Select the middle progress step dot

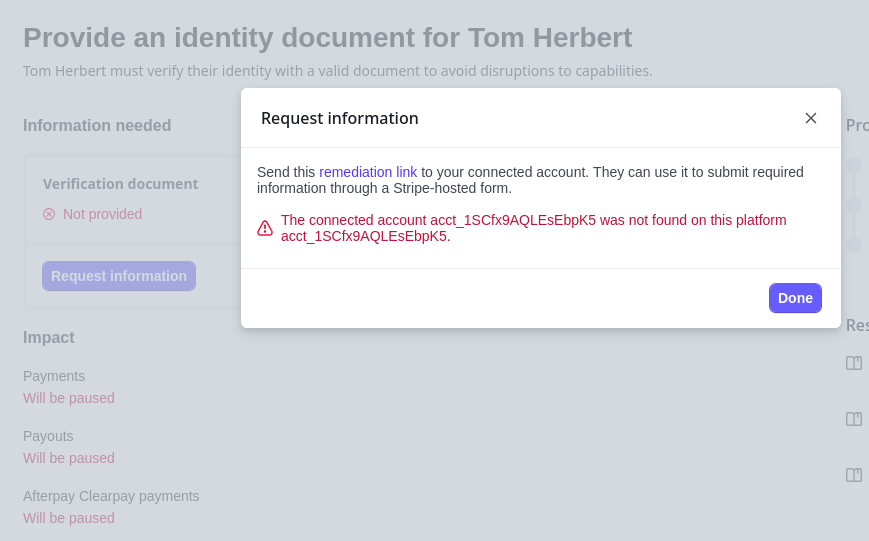point(854,205)
